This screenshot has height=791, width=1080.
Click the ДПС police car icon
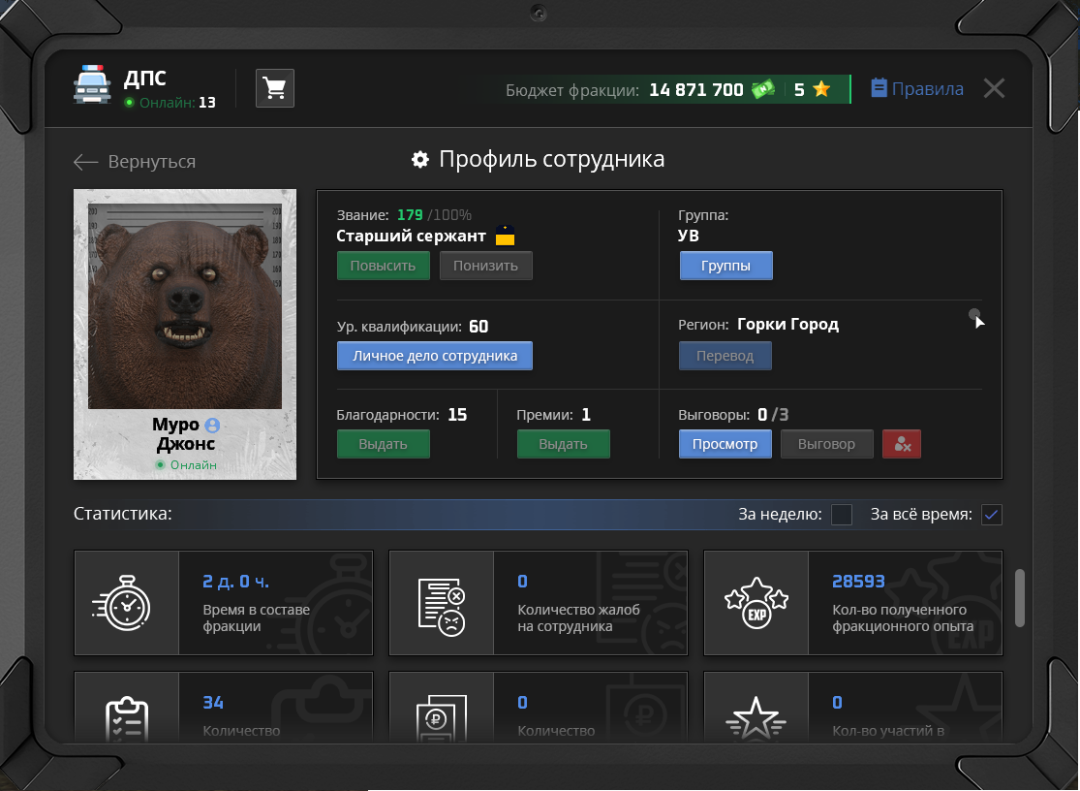(x=92, y=84)
